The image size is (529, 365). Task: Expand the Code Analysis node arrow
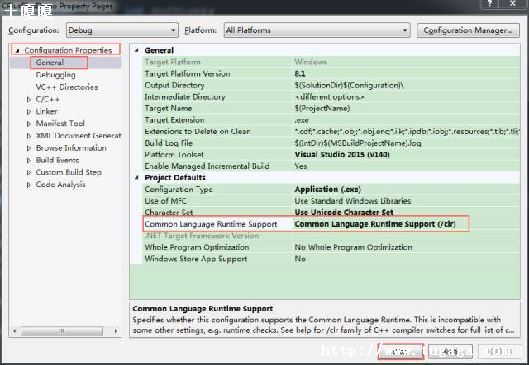tap(29, 184)
